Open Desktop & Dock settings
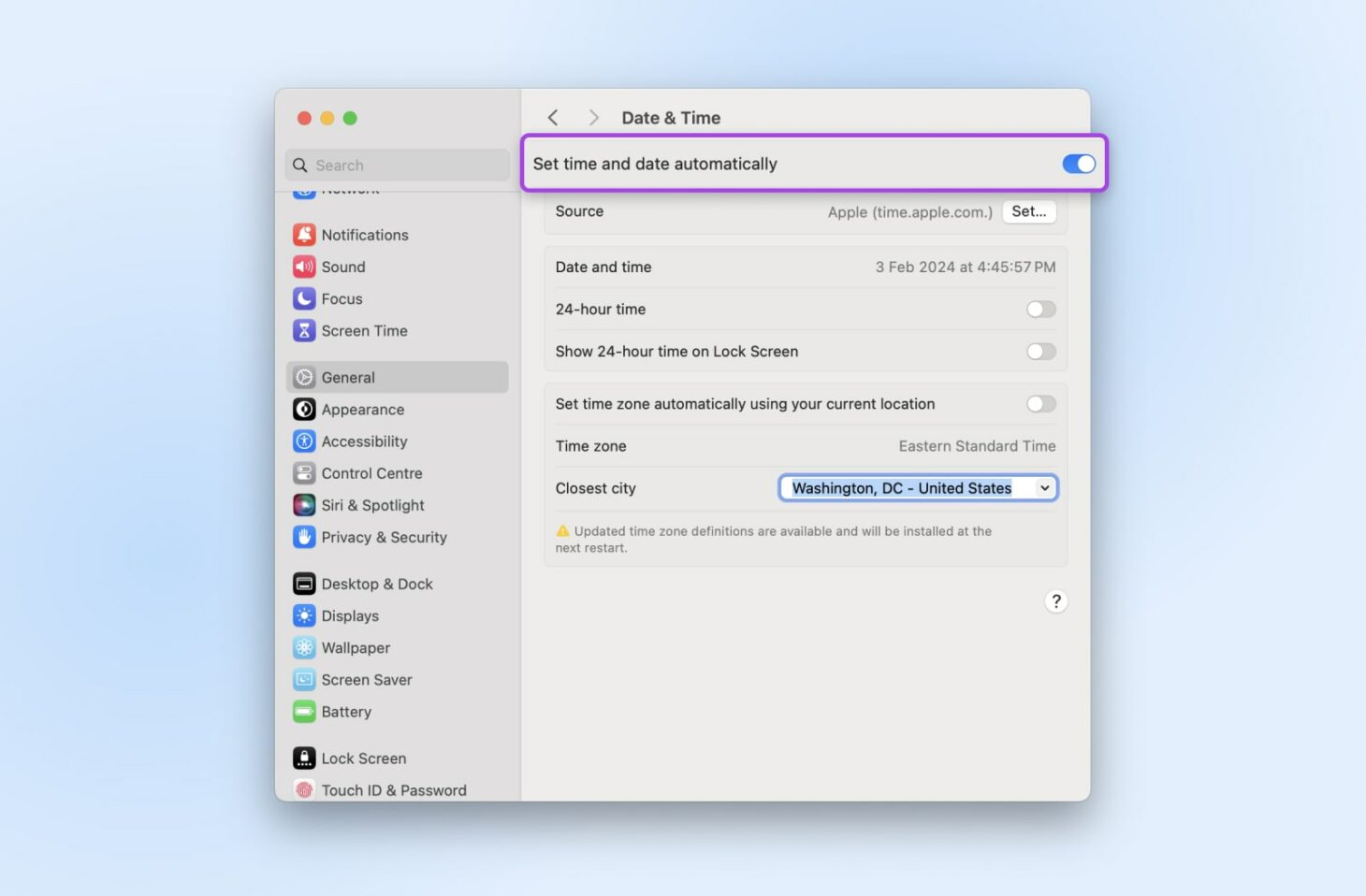 pos(304,583)
